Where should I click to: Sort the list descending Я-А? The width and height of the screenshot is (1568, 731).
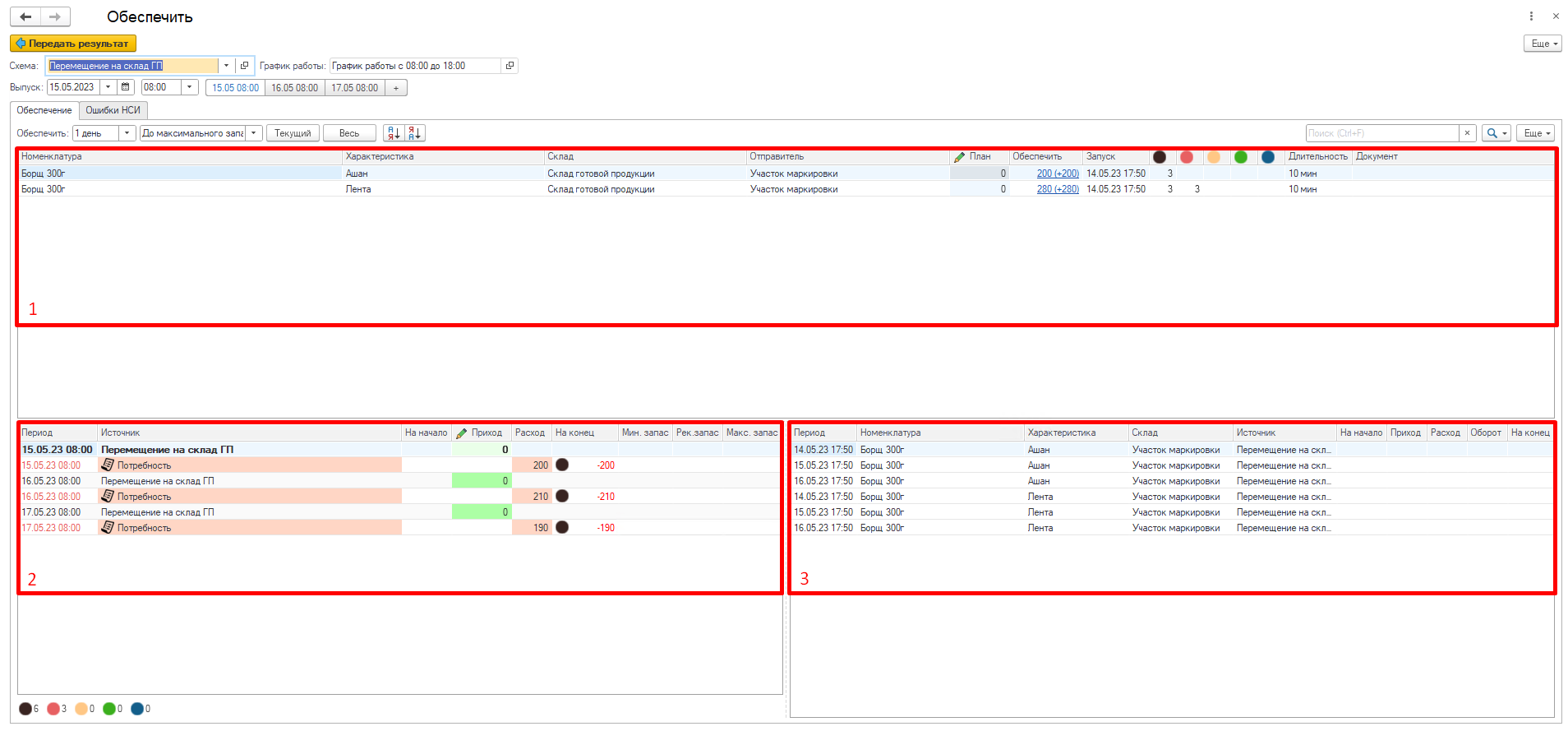[x=414, y=133]
